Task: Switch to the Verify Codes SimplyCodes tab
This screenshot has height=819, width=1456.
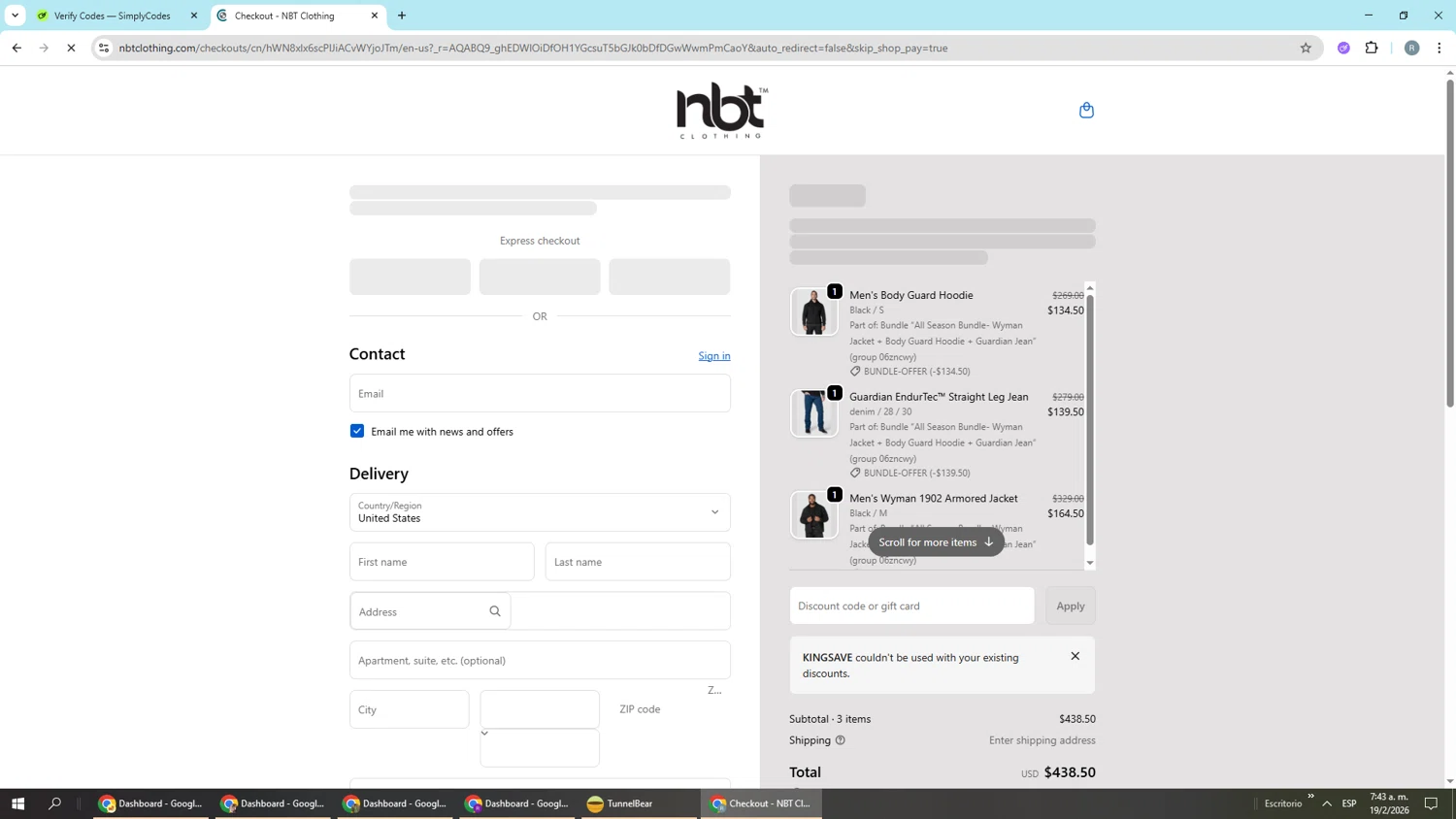Action: (112, 16)
